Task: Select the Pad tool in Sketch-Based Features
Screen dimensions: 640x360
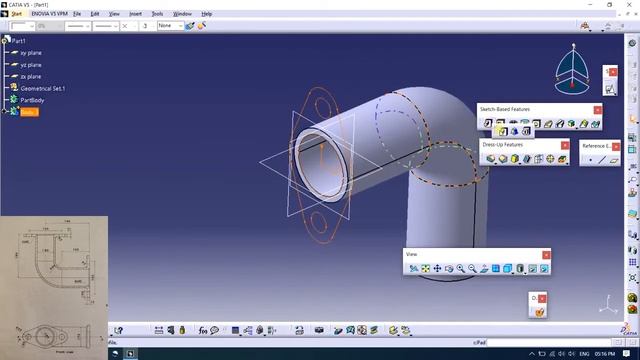Action: click(488, 123)
